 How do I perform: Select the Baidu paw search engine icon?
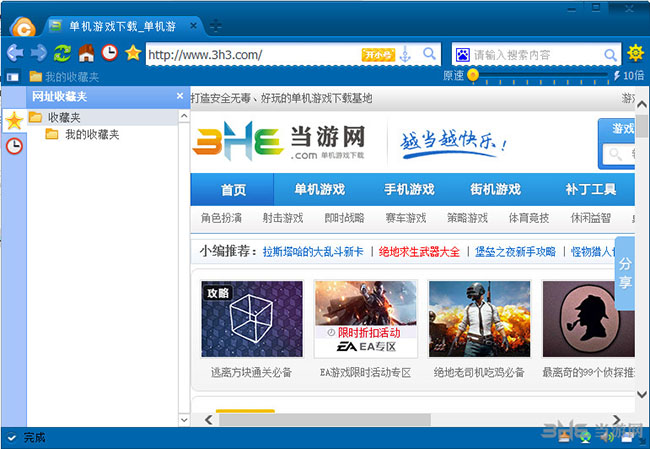pyautogui.click(x=462, y=55)
